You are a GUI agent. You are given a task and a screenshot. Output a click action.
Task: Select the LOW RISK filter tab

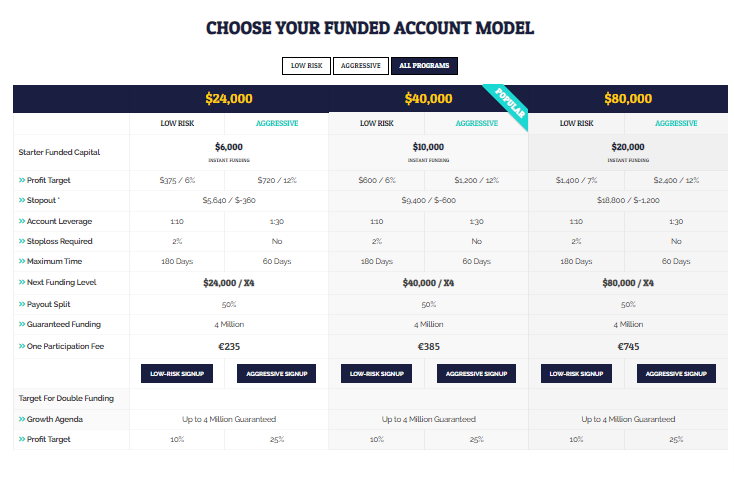[x=306, y=66]
